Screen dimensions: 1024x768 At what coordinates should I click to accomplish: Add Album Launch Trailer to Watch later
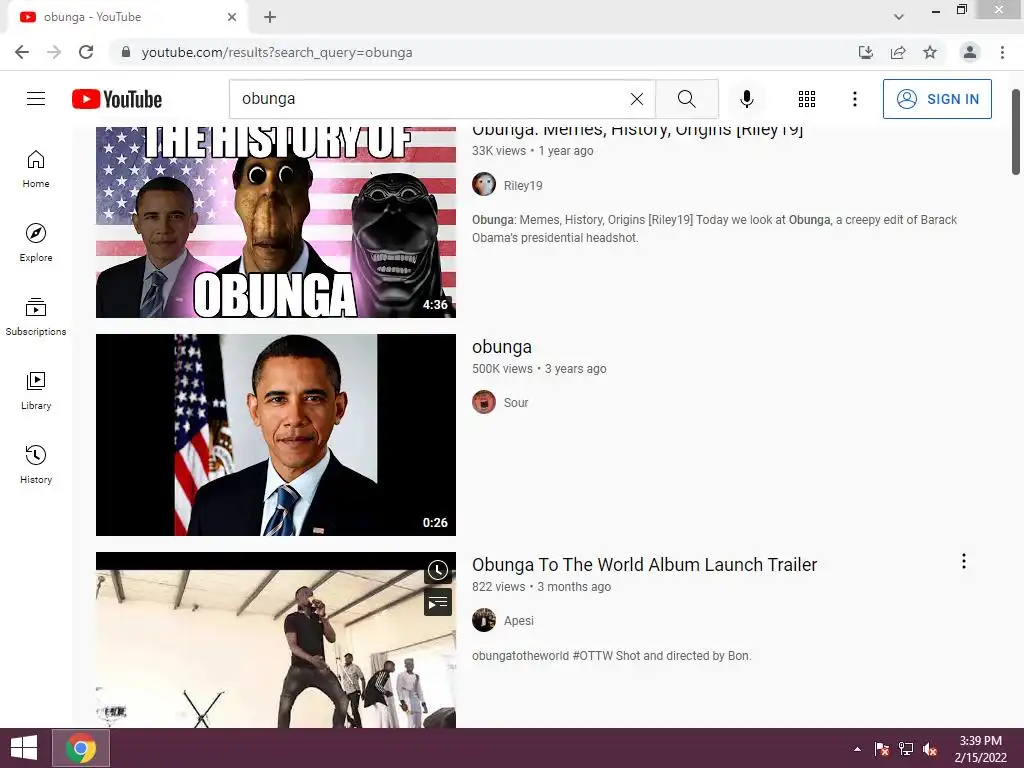(x=438, y=570)
